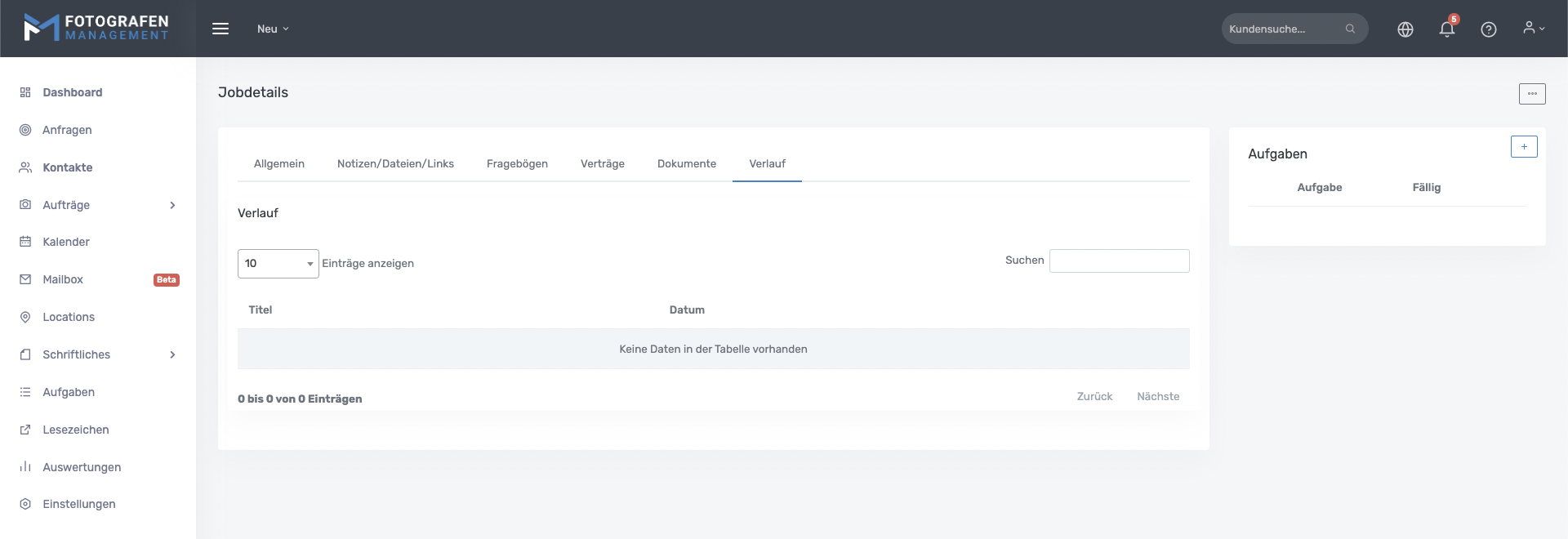This screenshot has height=539, width=1568.
Task: Open the three-dots Jobdetails options button
Action: [1531, 94]
